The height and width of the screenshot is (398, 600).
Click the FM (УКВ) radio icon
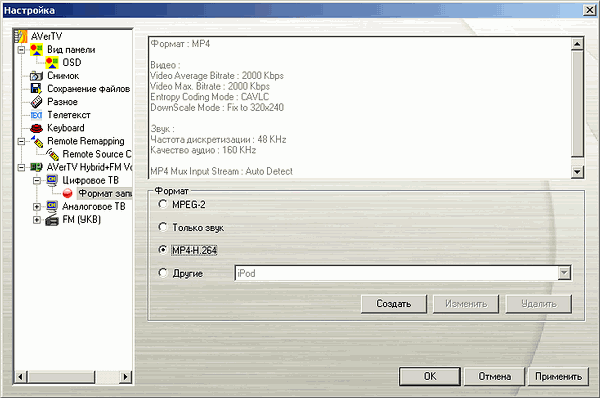coord(52,220)
